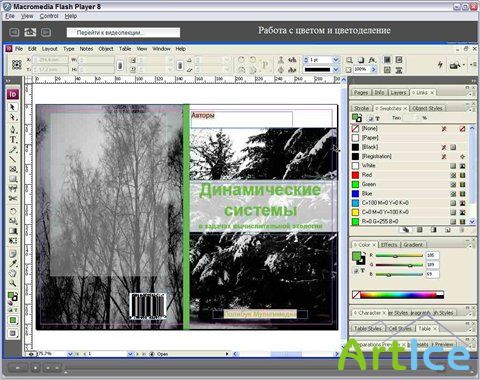
Task: Select the Scissors tool
Action: [12, 198]
